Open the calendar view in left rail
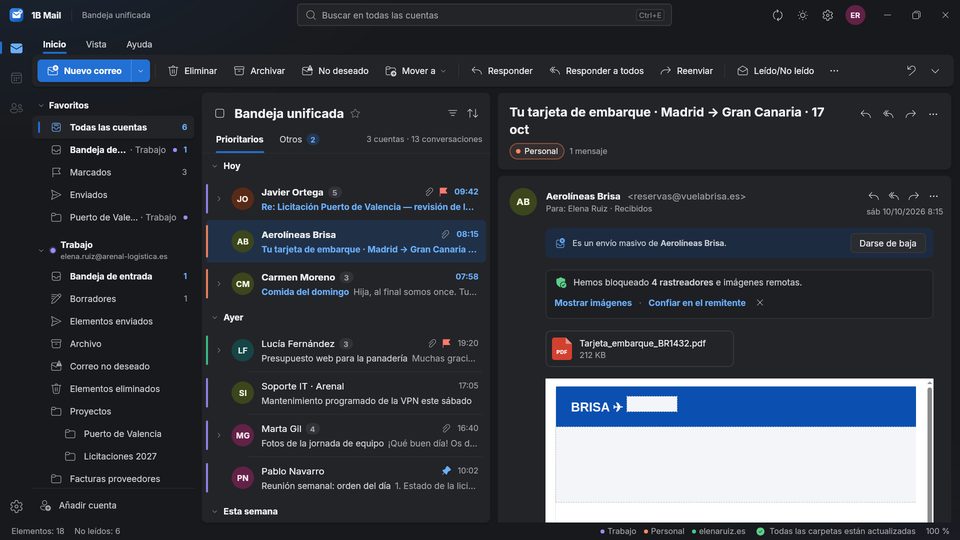This screenshot has width=960, height=540. point(17,78)
